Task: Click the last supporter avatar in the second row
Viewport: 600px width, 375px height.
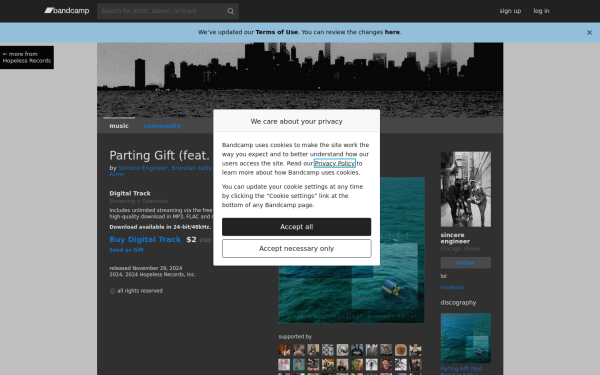Action: [x=415, y=365]
